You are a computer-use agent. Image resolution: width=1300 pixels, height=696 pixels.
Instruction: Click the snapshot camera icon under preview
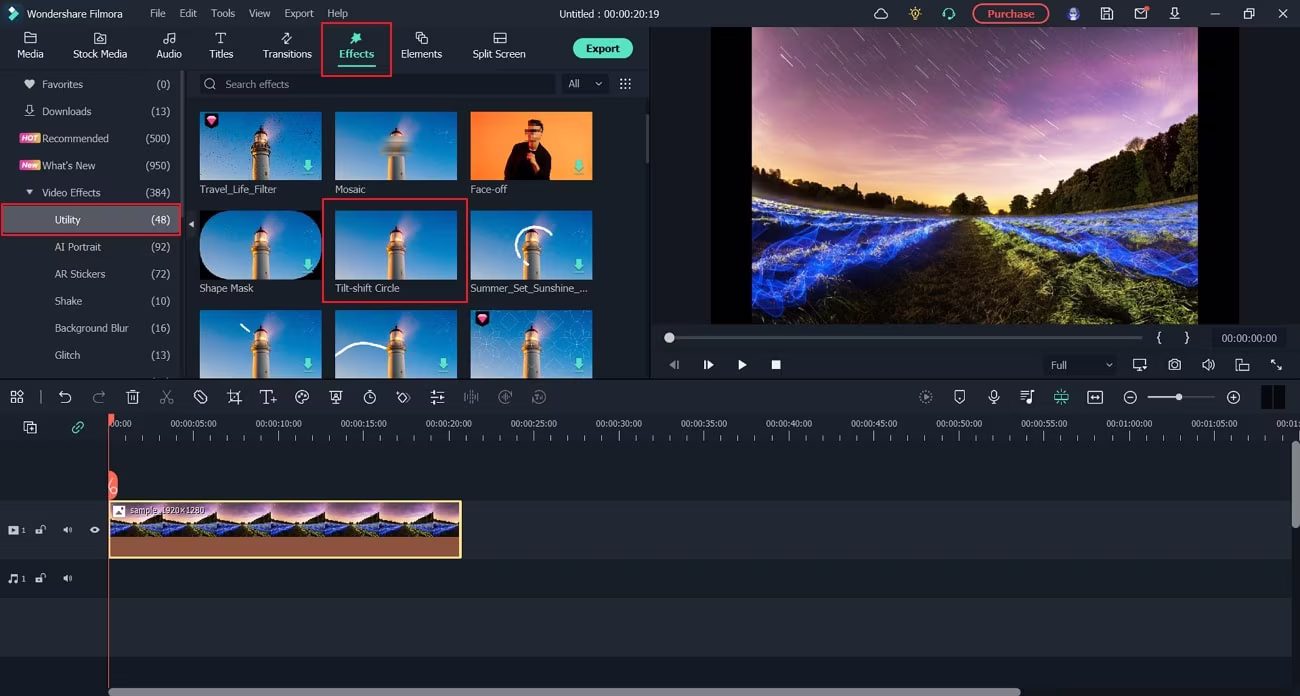(x=1174, y=365)
